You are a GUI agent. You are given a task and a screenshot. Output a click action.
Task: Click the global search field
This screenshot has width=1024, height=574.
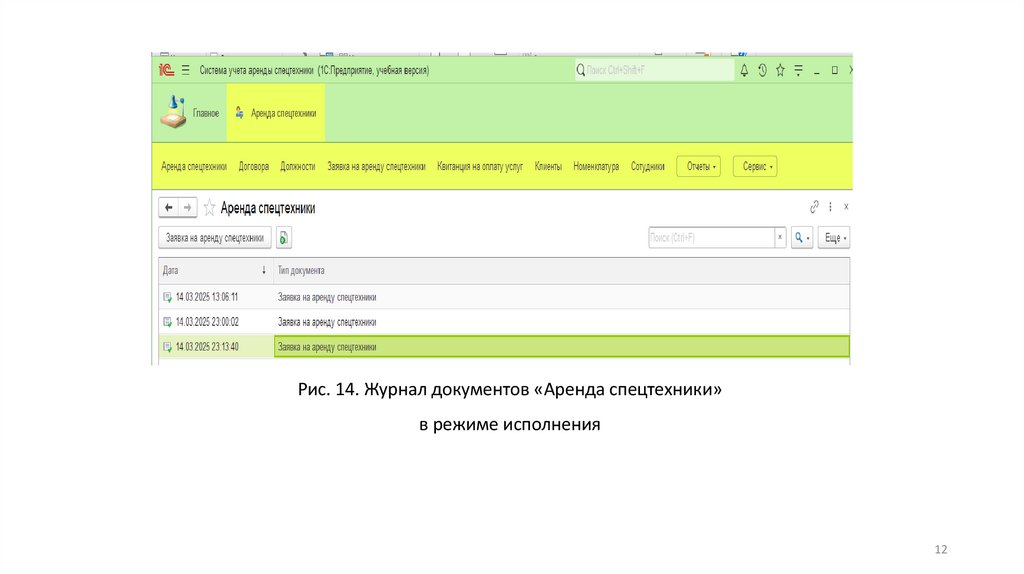click(x=654, y=70)
